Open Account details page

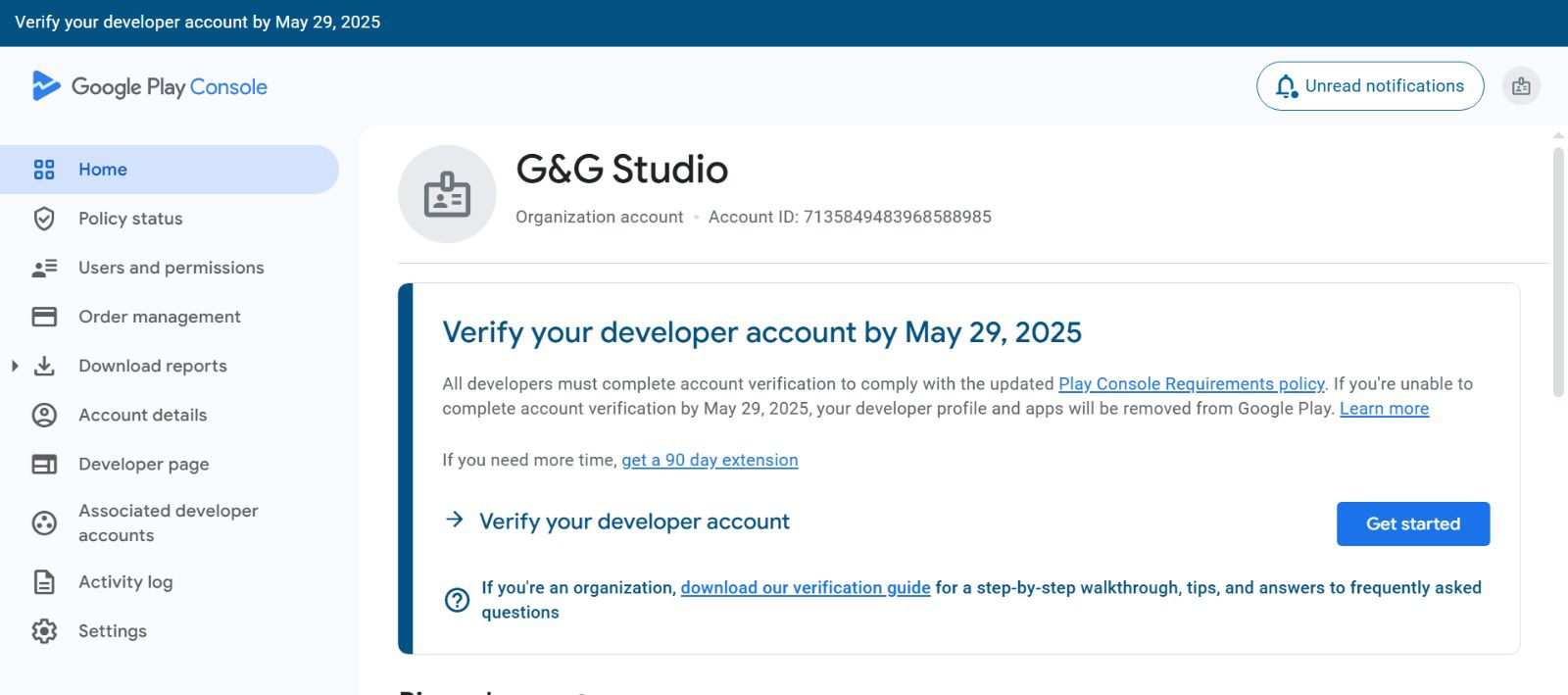click(169, 415)
